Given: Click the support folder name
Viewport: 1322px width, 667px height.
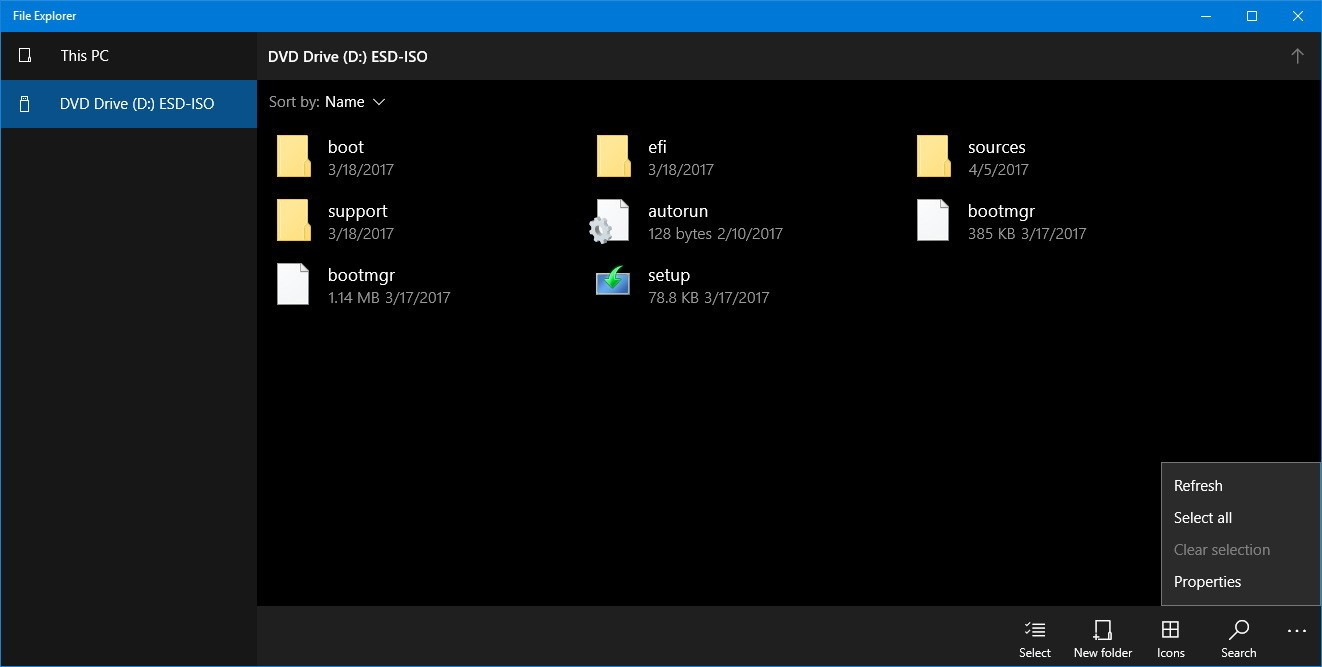Looking at the screenshot, I should click(357, 212).
